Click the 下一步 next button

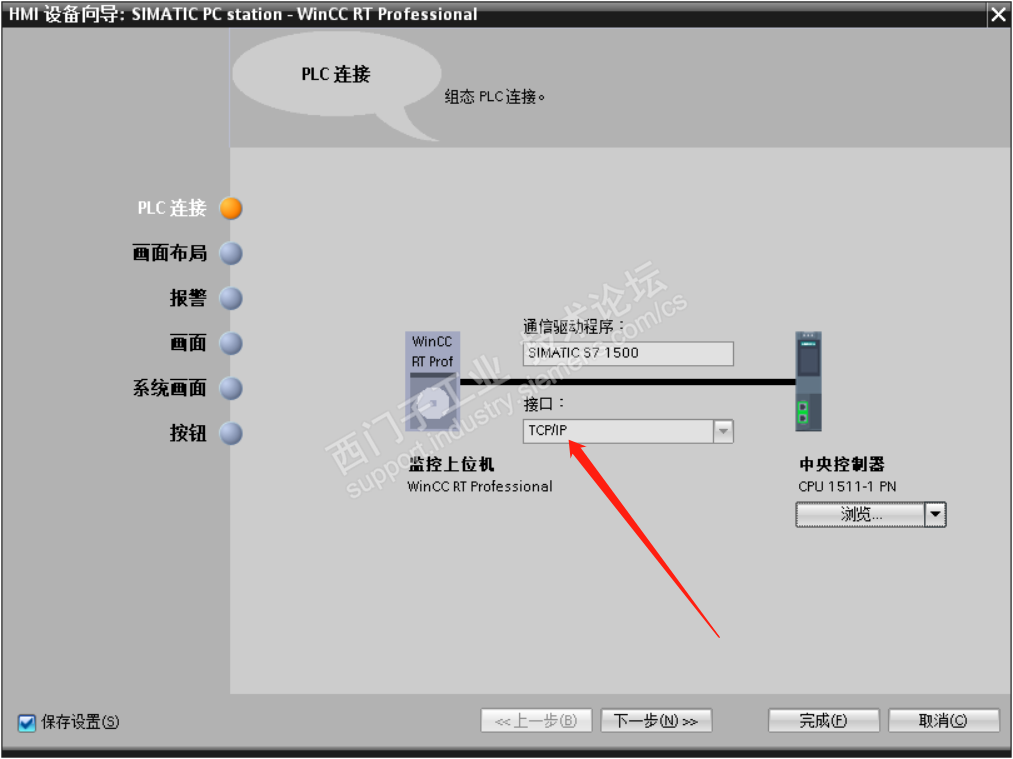coord(656,721)
